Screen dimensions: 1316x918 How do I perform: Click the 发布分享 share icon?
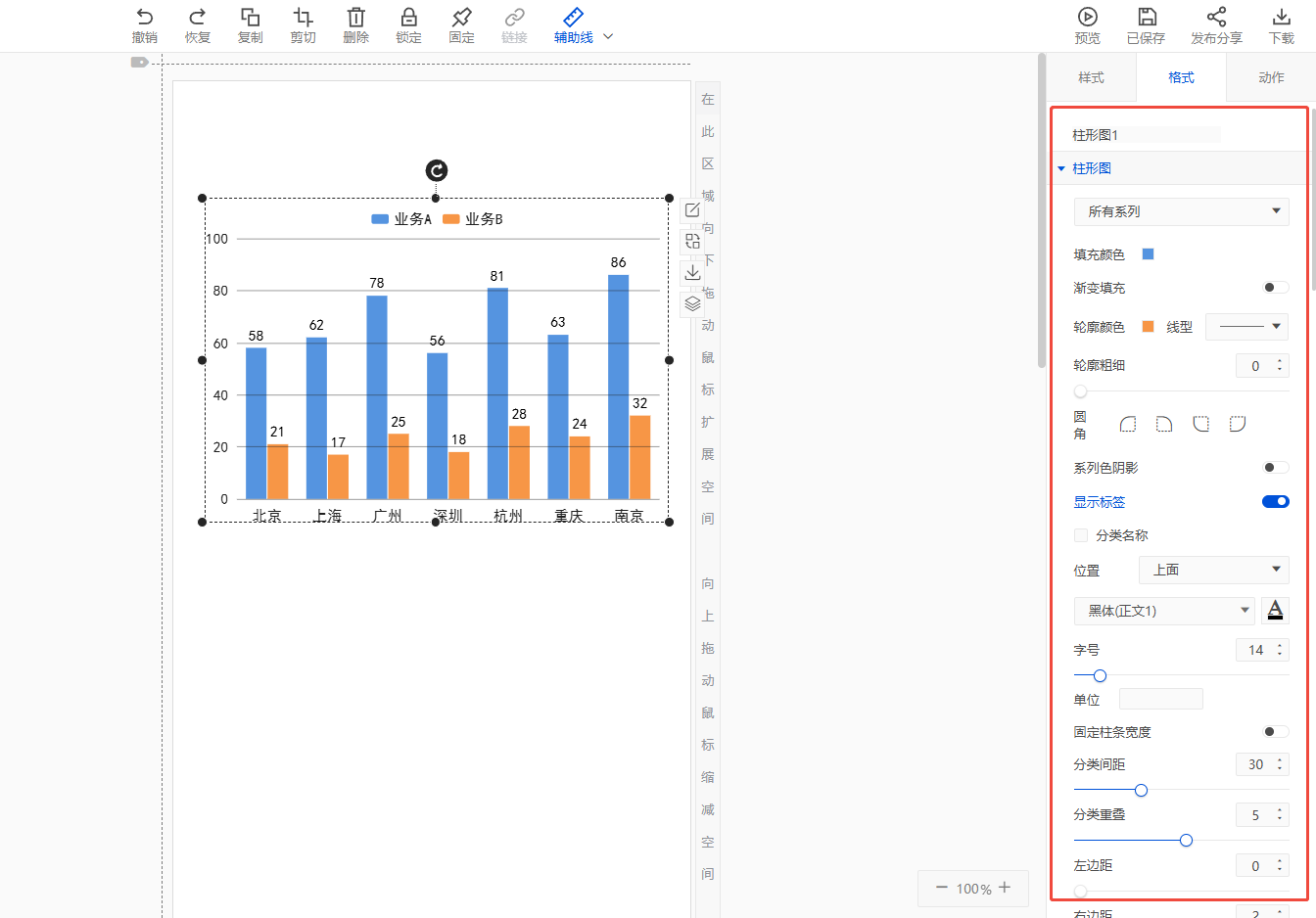[x=1216, y=17]
